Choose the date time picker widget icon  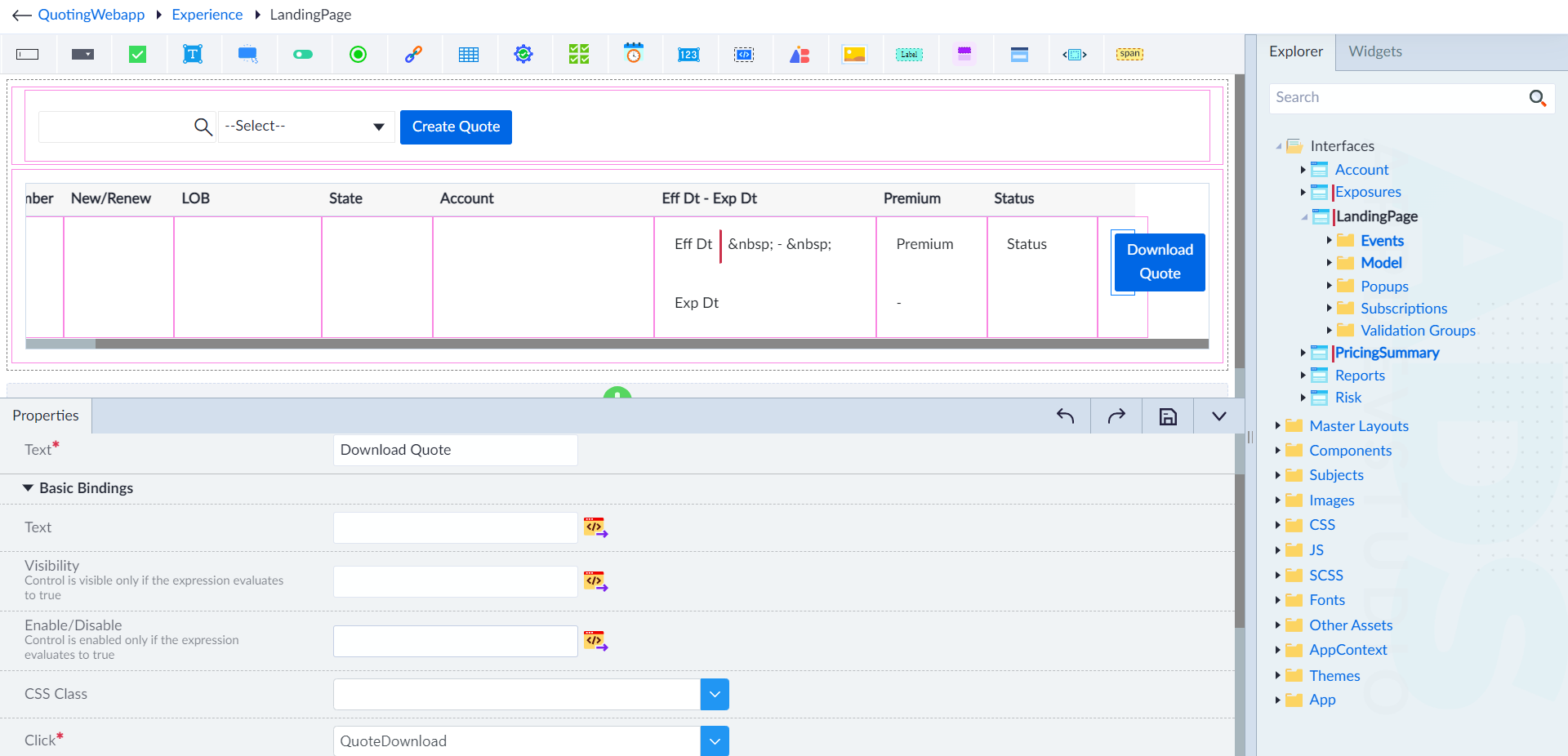634,54
